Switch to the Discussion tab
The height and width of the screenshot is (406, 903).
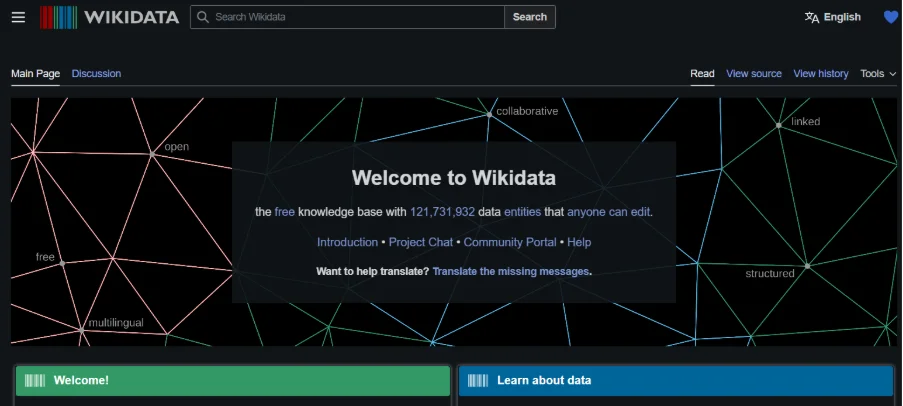click(96, 74)
